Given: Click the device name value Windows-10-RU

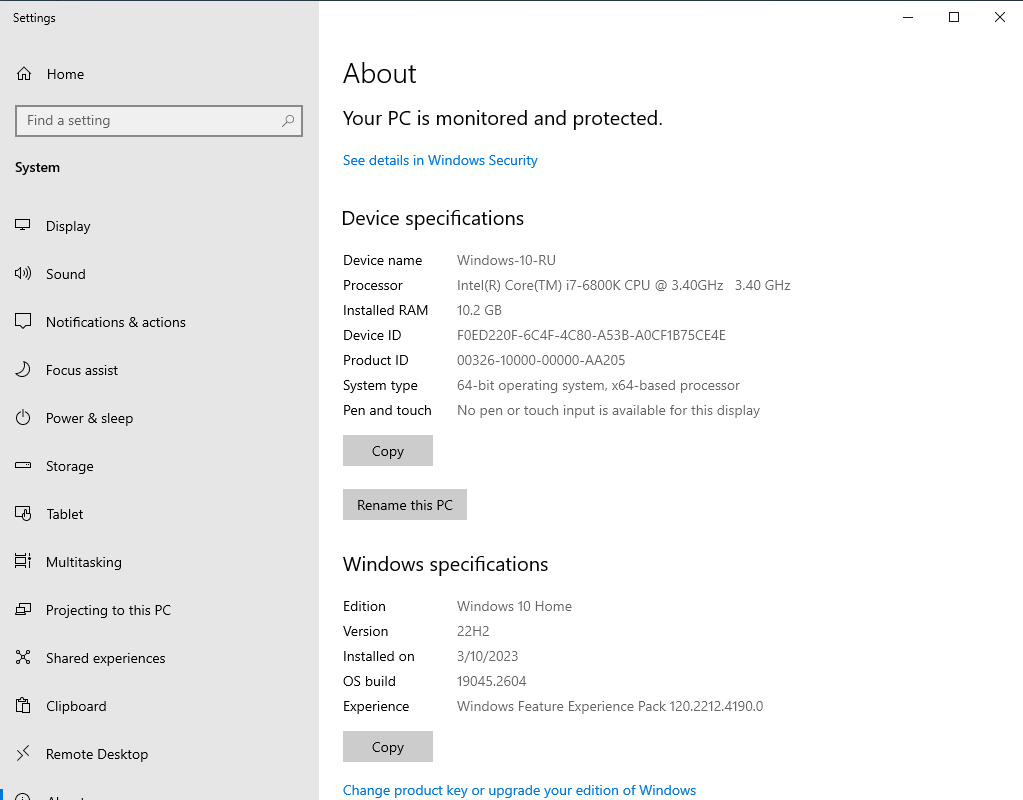Looking at the screenshot, I should click(x=506, y=260).
